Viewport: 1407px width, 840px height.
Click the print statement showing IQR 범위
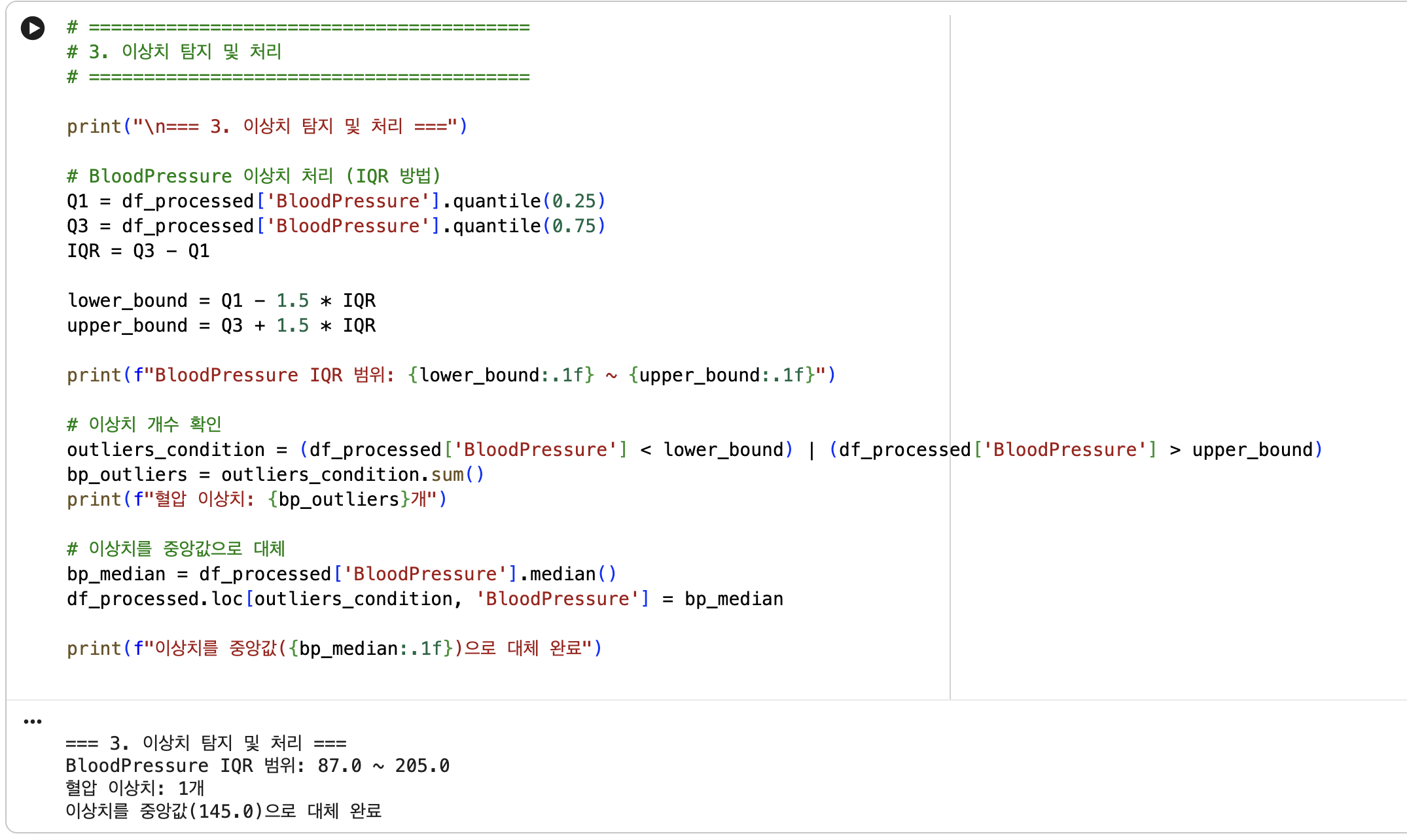(452, 375)
